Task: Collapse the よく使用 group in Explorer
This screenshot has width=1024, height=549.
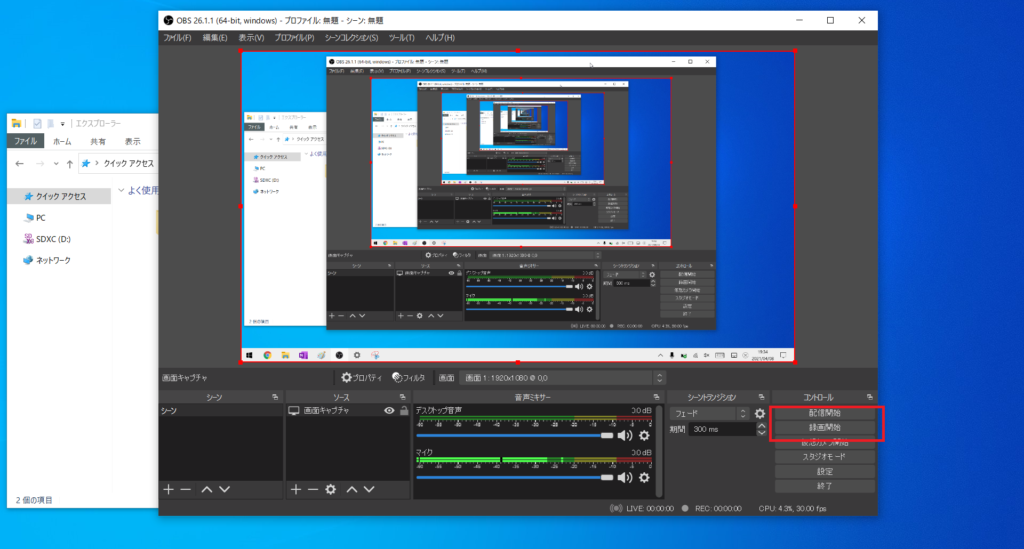Action: (121, 190)
